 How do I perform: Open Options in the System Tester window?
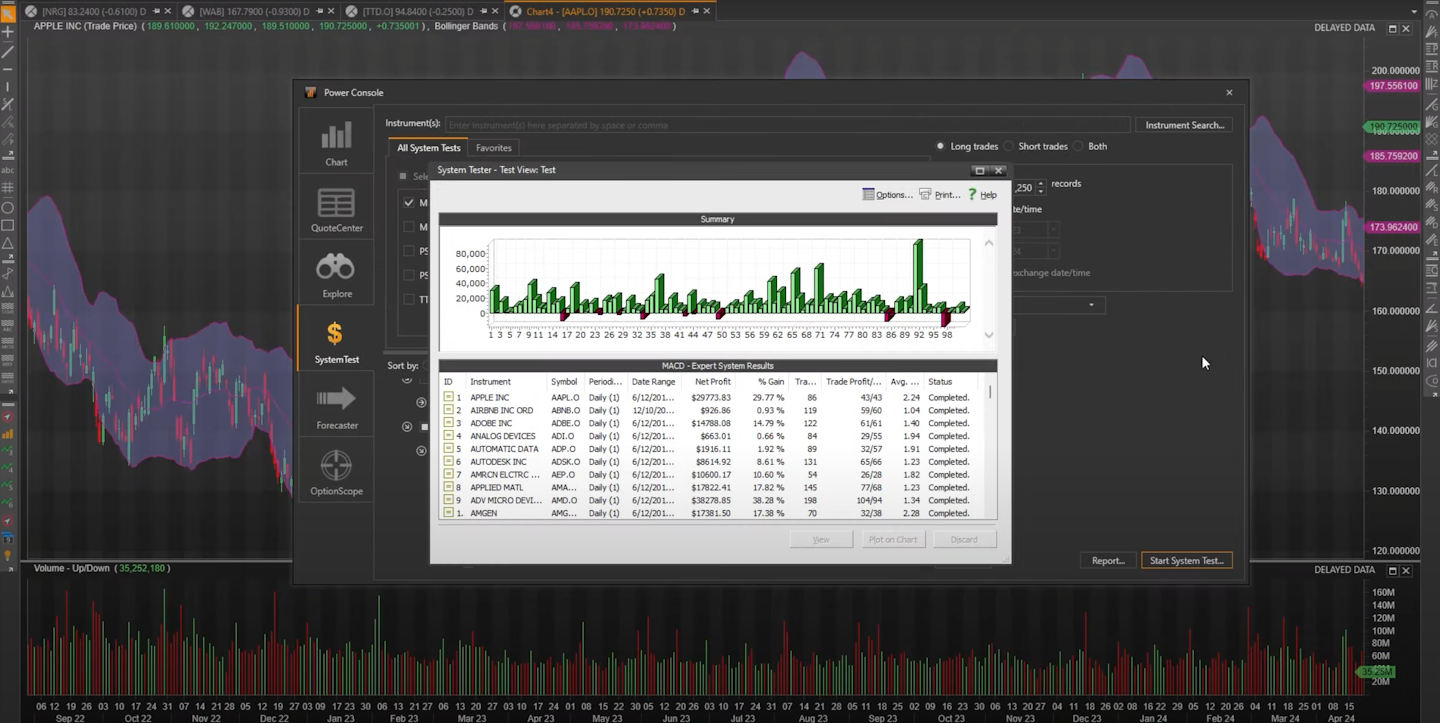889,194
